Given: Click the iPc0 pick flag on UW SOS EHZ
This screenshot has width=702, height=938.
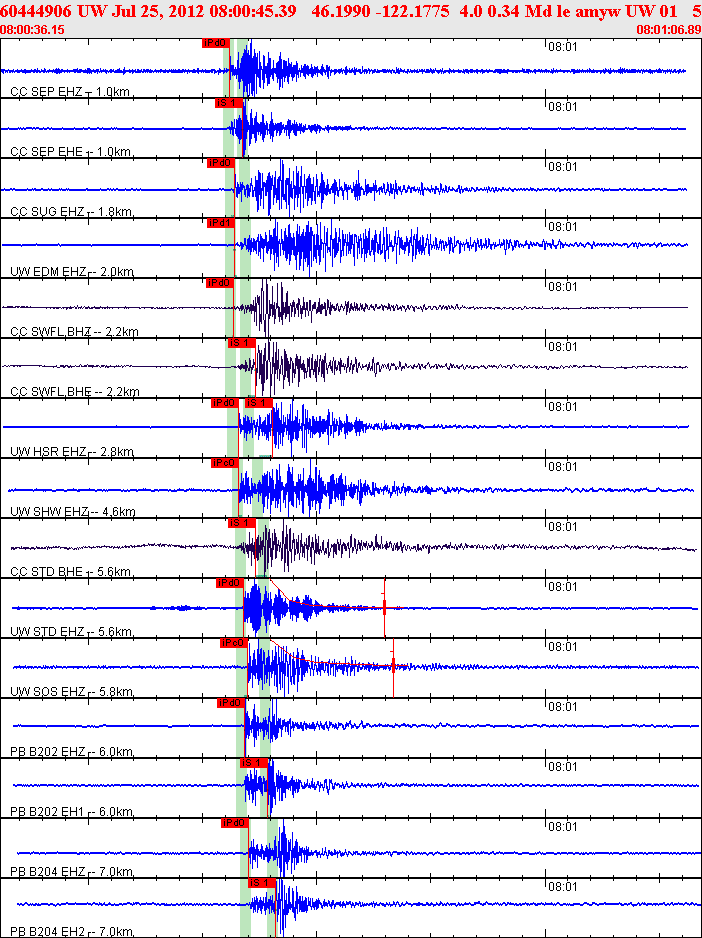Looking at the screenshot, I should [233, 642].
